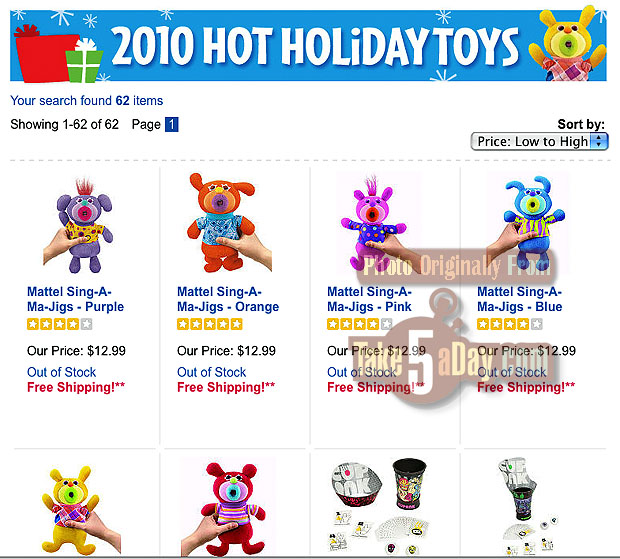Click Out of Stock under Orange toy
Image resolution: width=620 pixels, height=559 pixels.
(x=212, y=372)
